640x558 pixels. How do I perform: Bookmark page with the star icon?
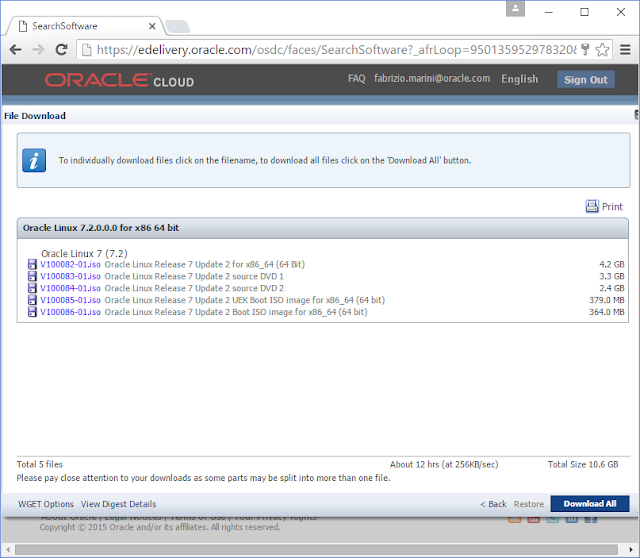pos(602,50)
